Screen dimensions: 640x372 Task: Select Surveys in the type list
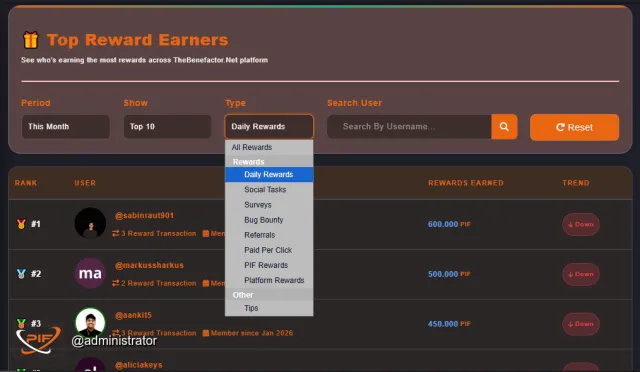(269, 205)
